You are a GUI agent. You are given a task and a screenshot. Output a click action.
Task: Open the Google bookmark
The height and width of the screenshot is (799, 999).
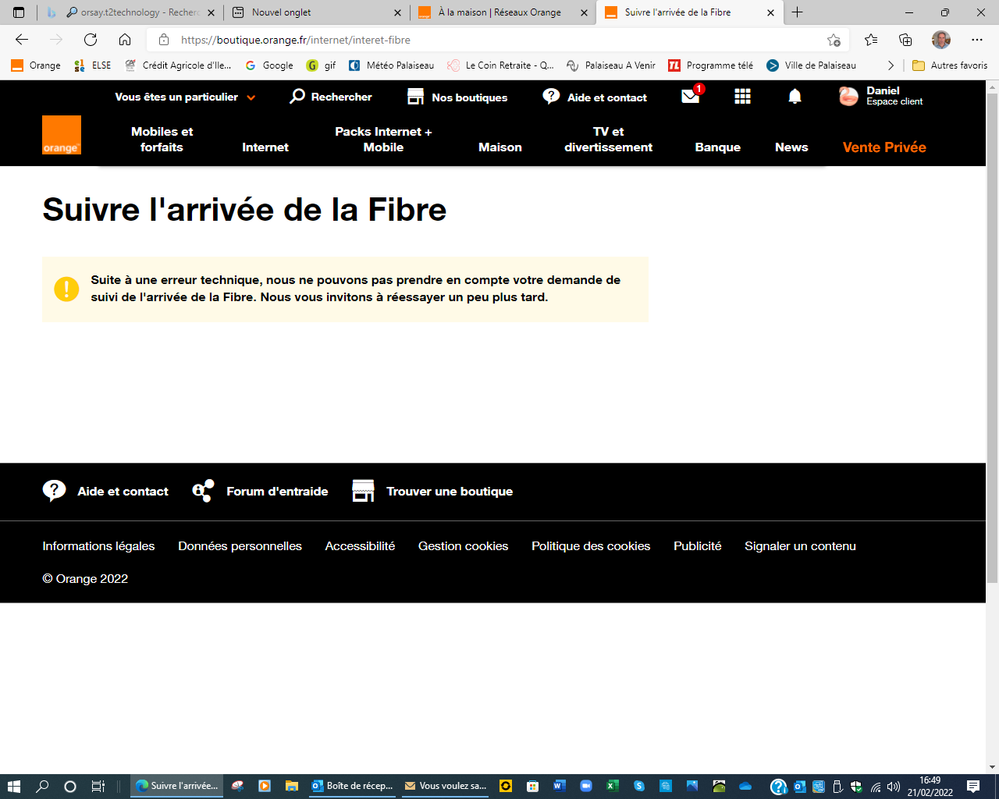(x=270, y=66)
